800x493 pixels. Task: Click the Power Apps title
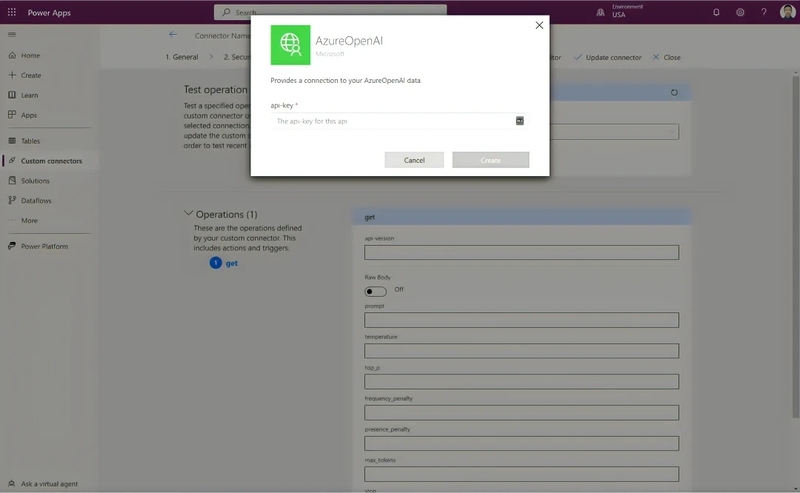[49, 12]
